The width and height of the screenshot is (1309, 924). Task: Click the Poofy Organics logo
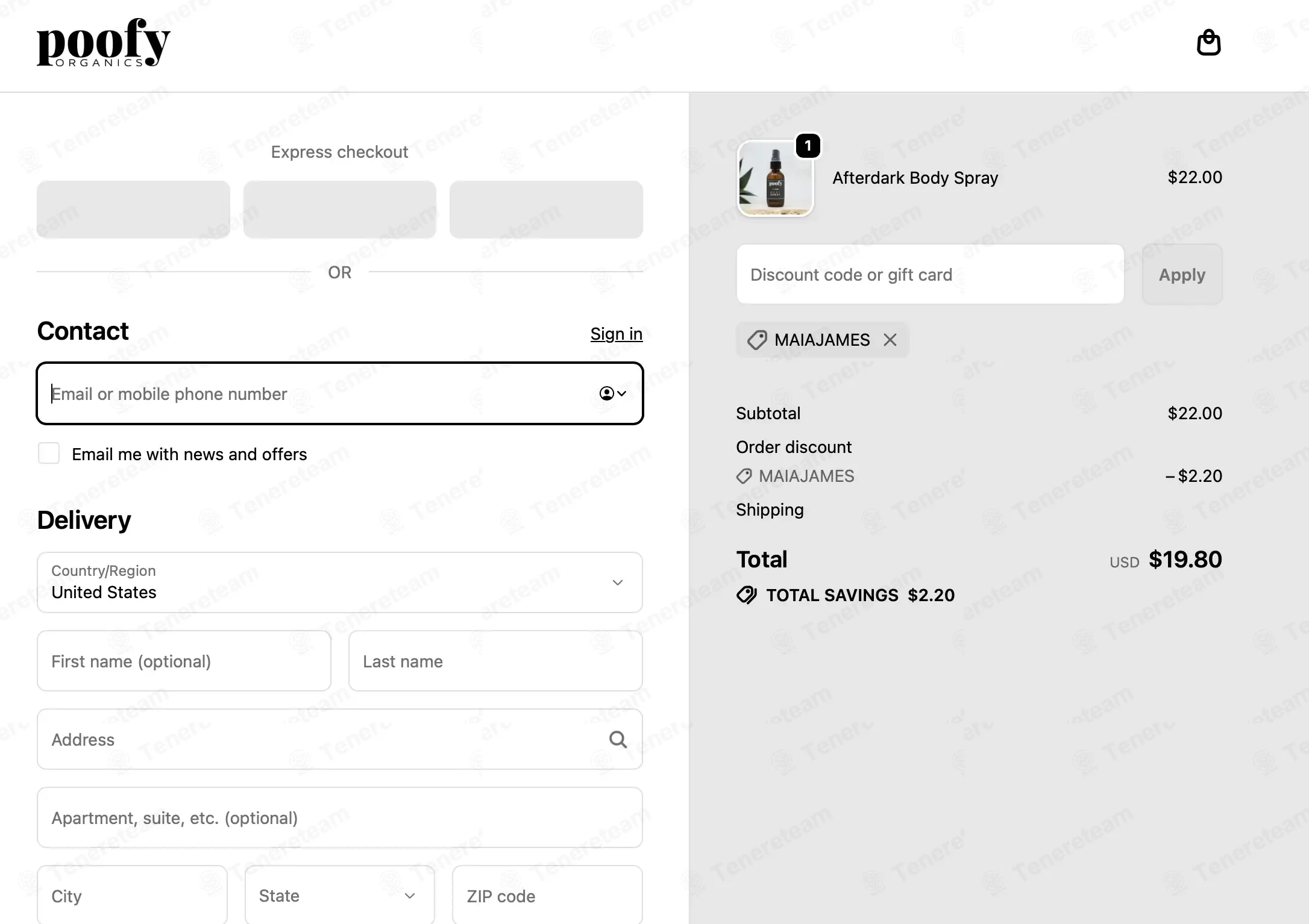click(x=104, y=42)
